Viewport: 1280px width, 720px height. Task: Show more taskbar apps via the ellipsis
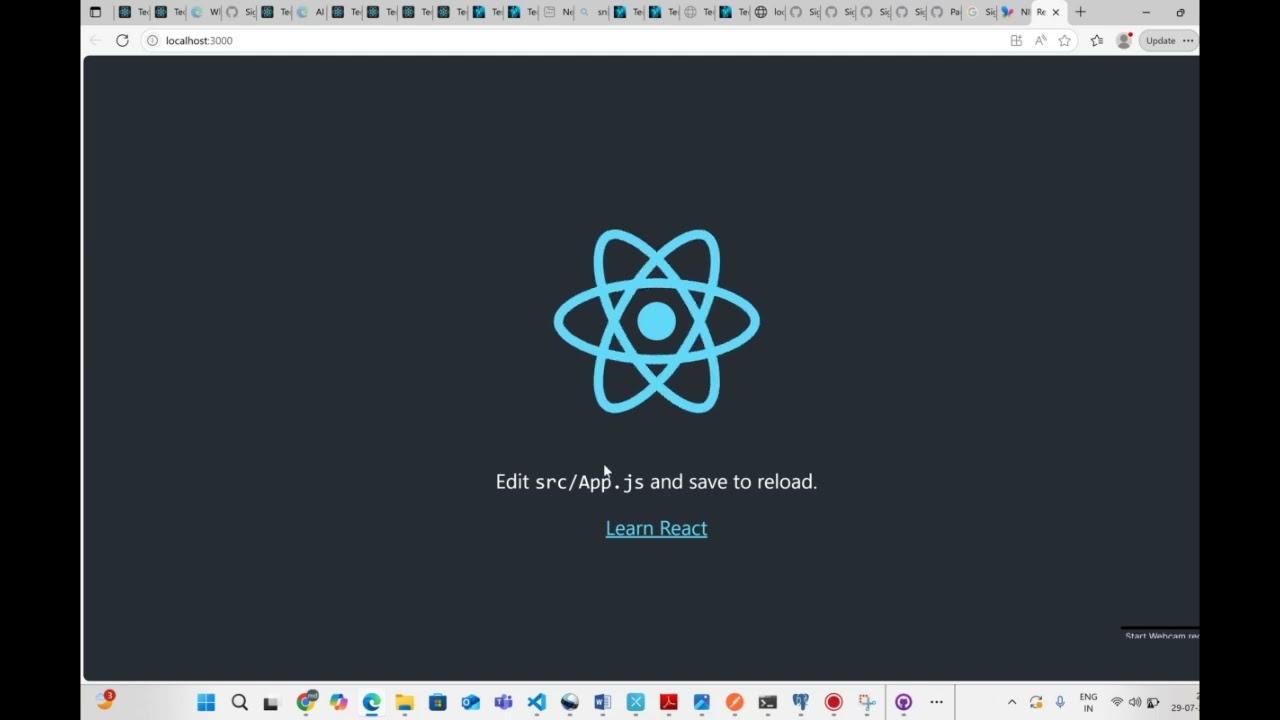pyautogui.click(x=936, y=702)
